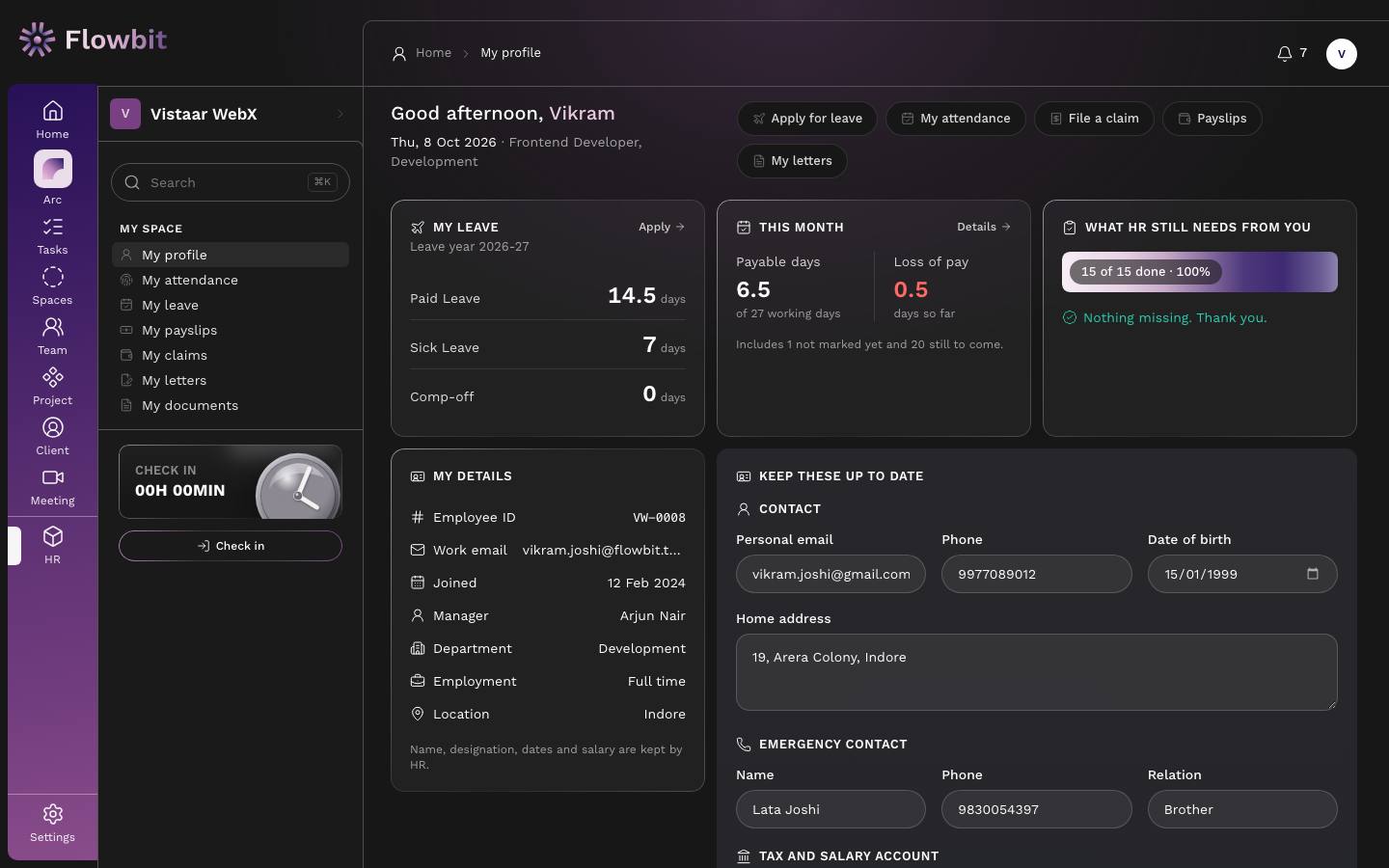Open My payslips in the sidebar

(231, 330)
